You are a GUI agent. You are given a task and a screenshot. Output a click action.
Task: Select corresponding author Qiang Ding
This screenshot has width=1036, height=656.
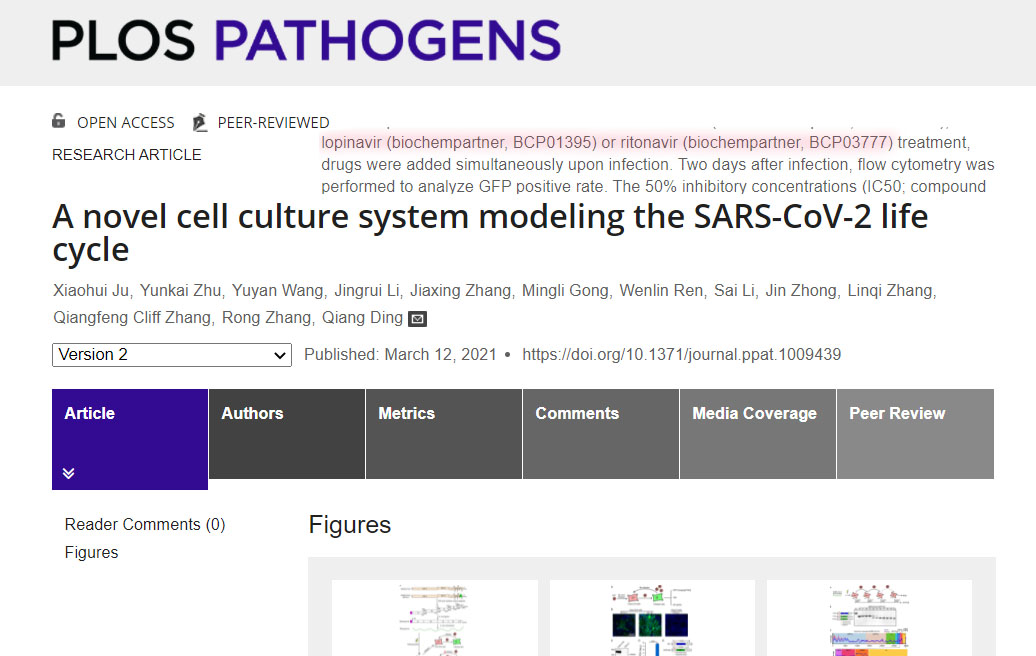tap(362, 318)
